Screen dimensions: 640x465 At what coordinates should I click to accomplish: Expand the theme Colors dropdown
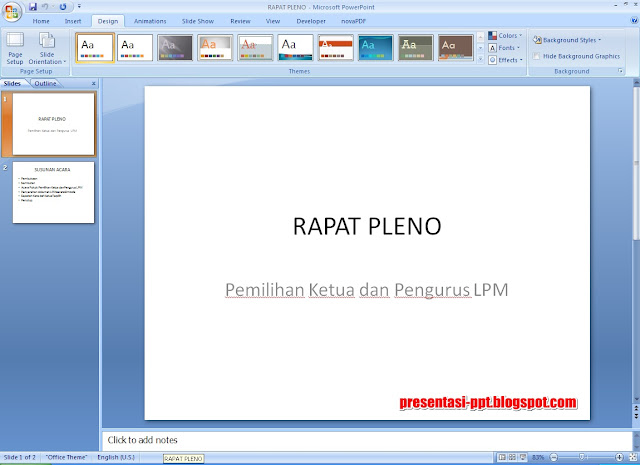tap(504, 36)
